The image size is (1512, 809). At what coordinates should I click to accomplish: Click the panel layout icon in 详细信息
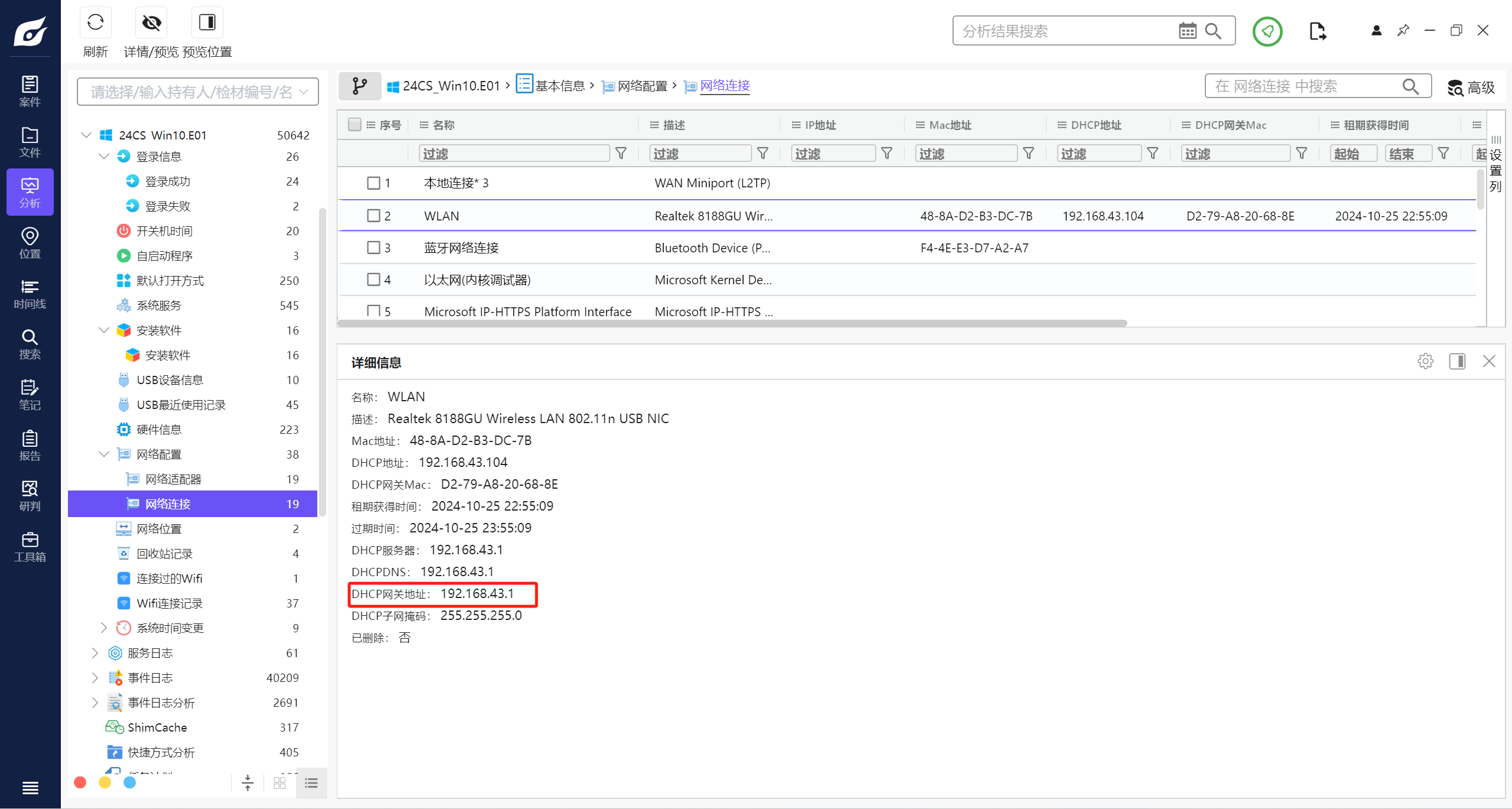1457,361
